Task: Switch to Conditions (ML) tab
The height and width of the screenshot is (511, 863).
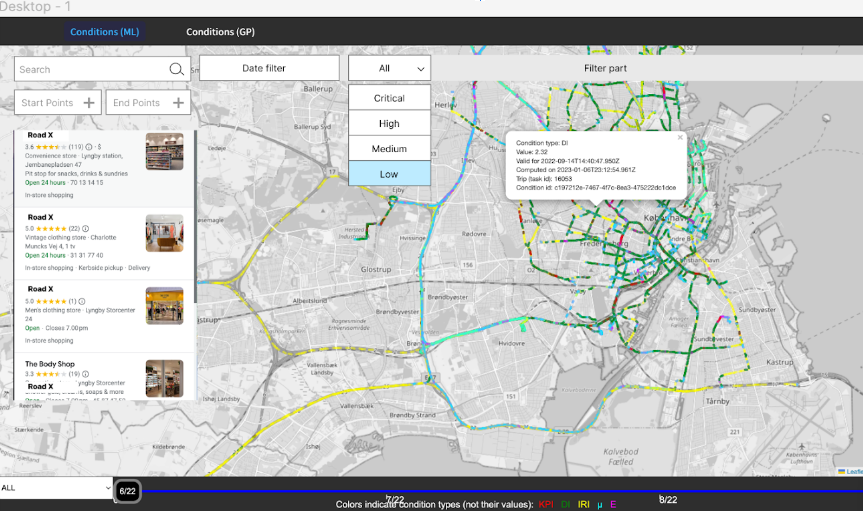Action: 104,32
